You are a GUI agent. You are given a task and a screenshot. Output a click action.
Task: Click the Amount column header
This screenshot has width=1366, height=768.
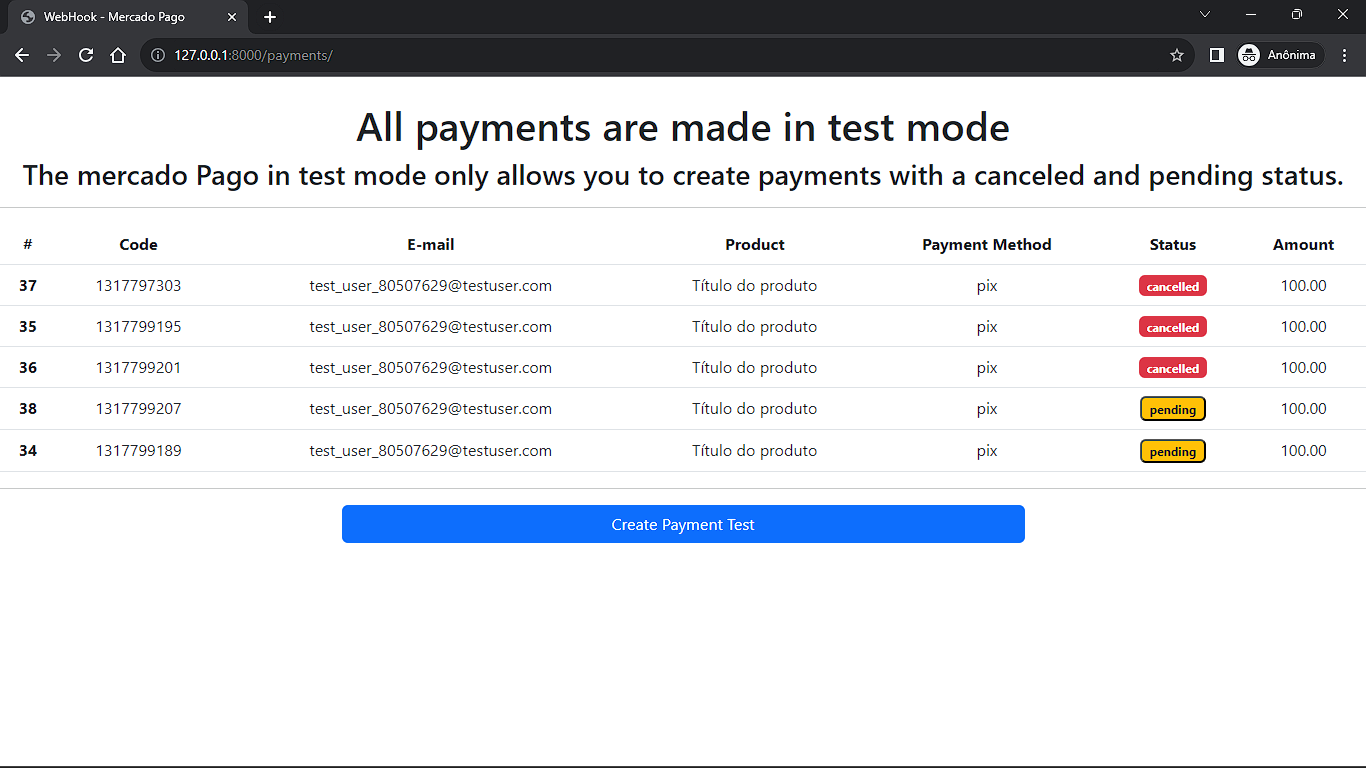click(x=1304, y=244)
